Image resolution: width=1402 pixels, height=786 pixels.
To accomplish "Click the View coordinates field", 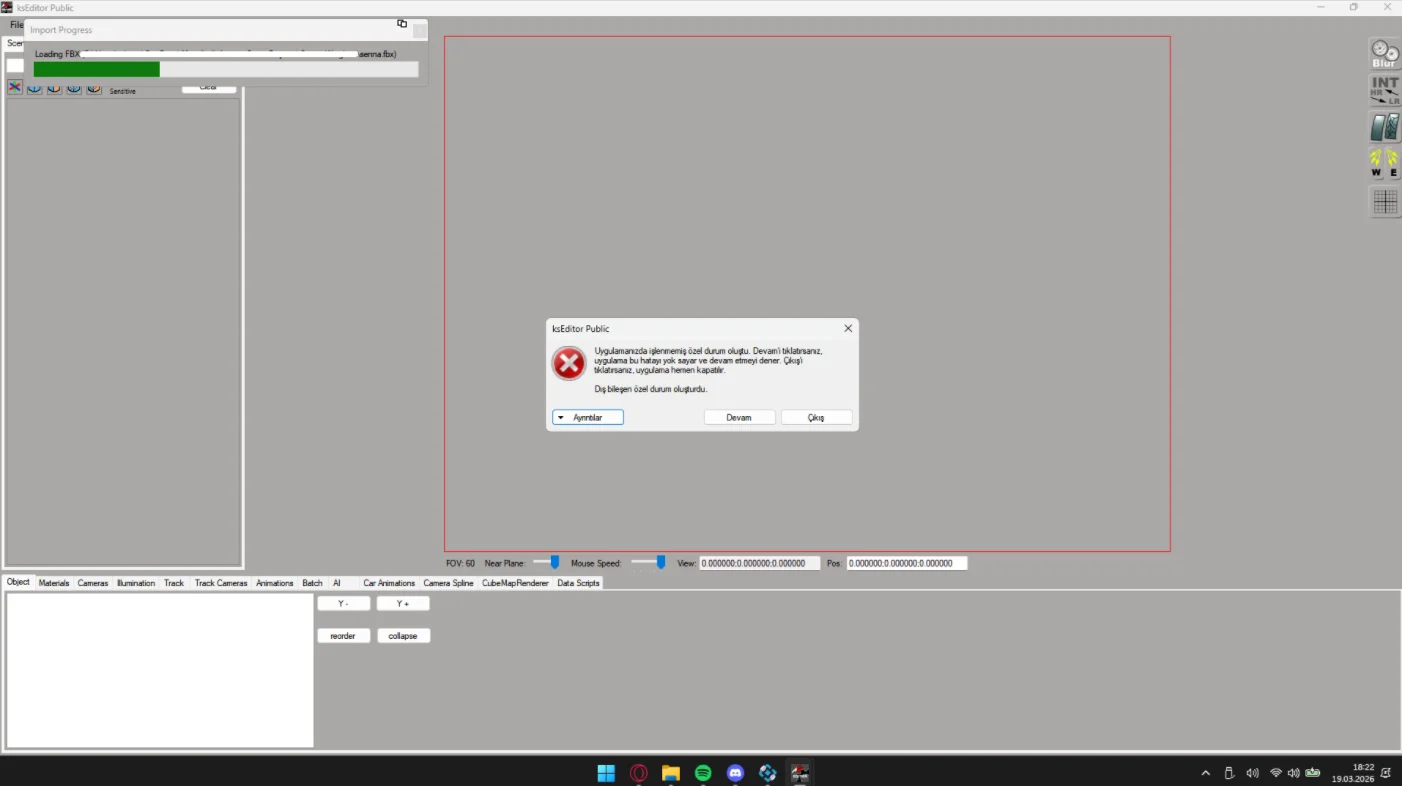I will (x=760, y=564).
